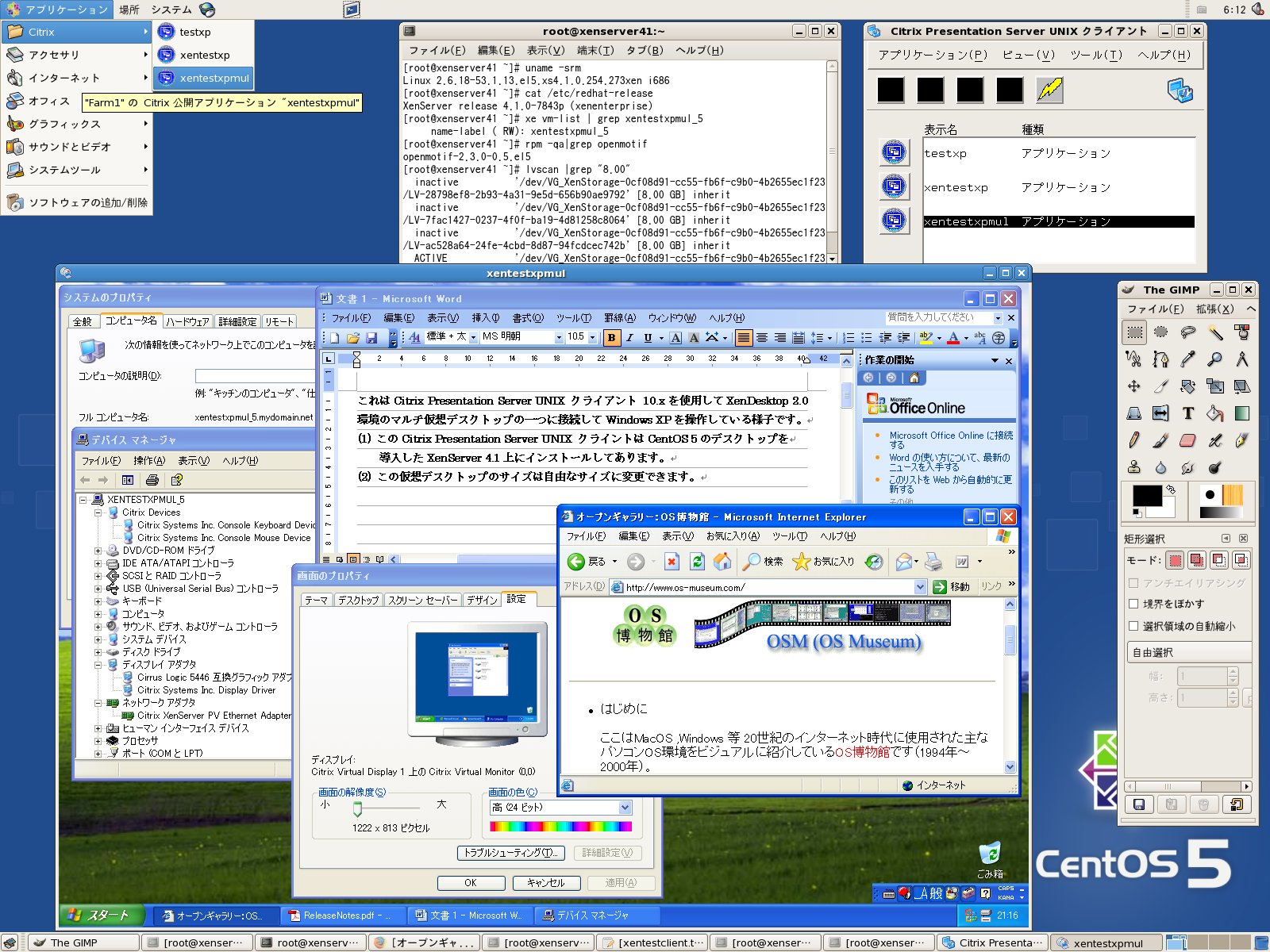Screen dimensions: 1270x952
Task: Select GIMP Flip tool
Action: tap(1160, 413)
